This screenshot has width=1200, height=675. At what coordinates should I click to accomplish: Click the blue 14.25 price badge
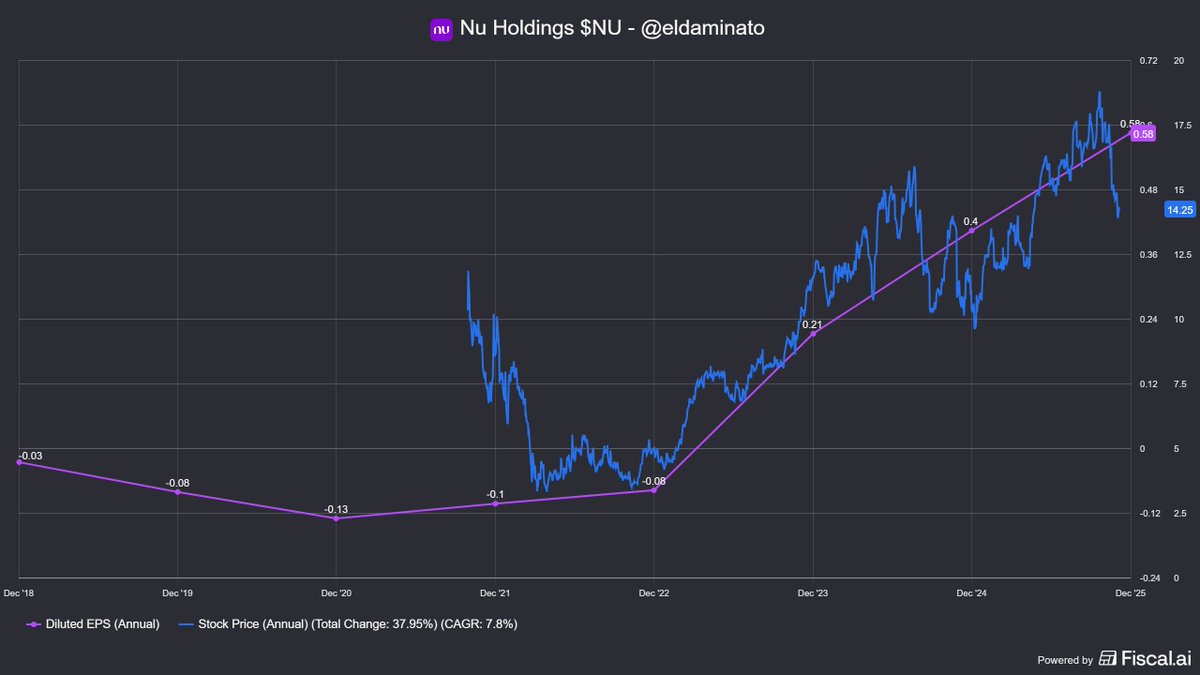point(1181,210)
